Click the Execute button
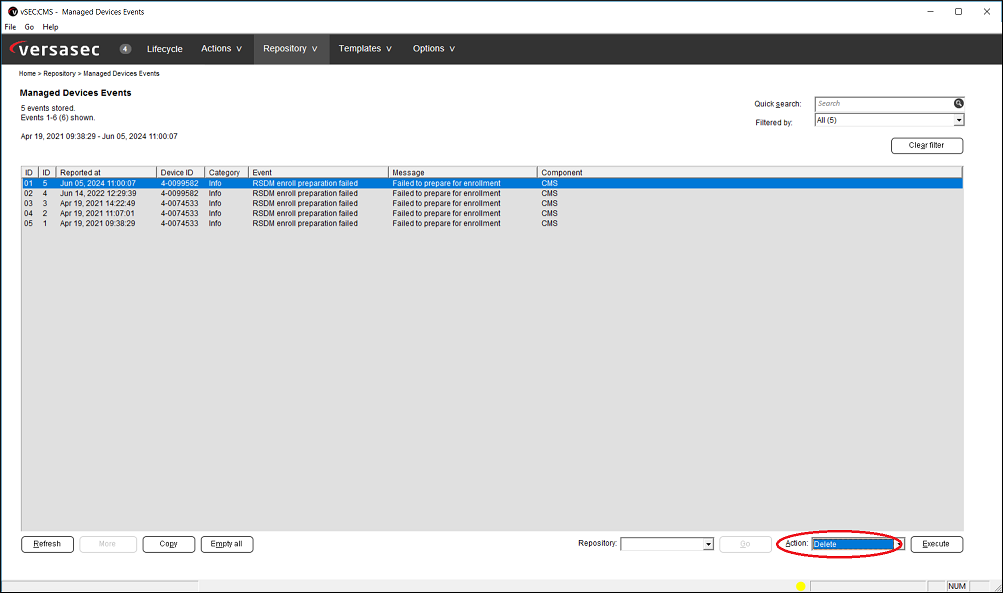 [936, 544]
